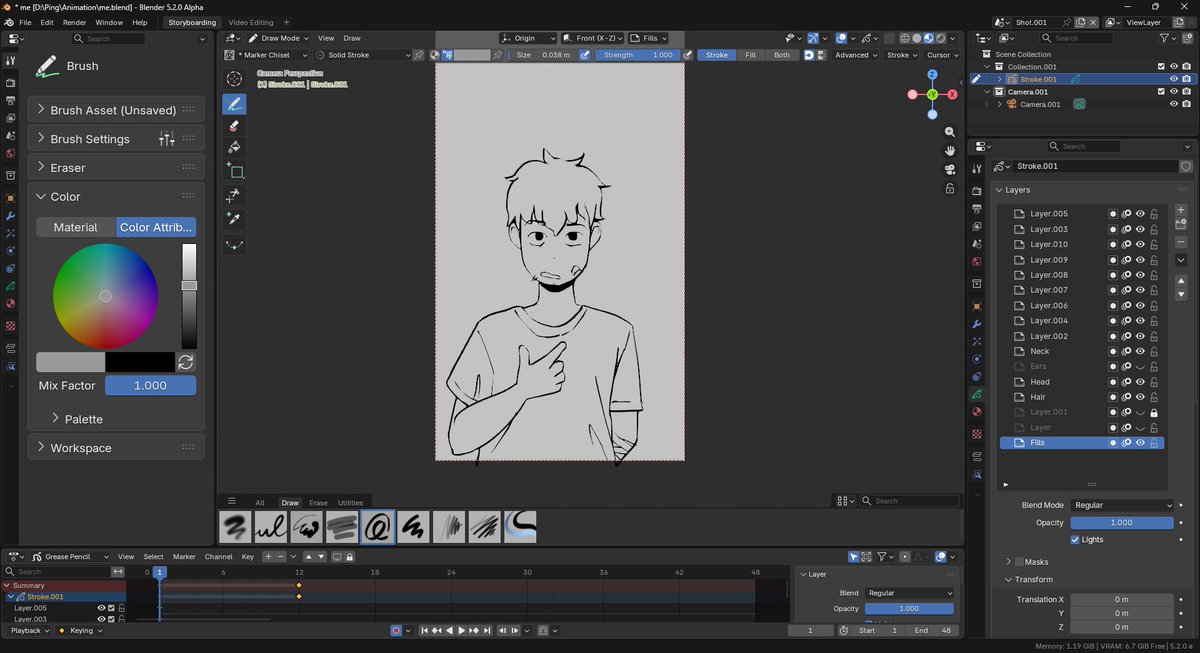The height and width of the screenshot is (653, 1200).
Task: Click the Strength slider in the header
Action: tap(636, 55)
